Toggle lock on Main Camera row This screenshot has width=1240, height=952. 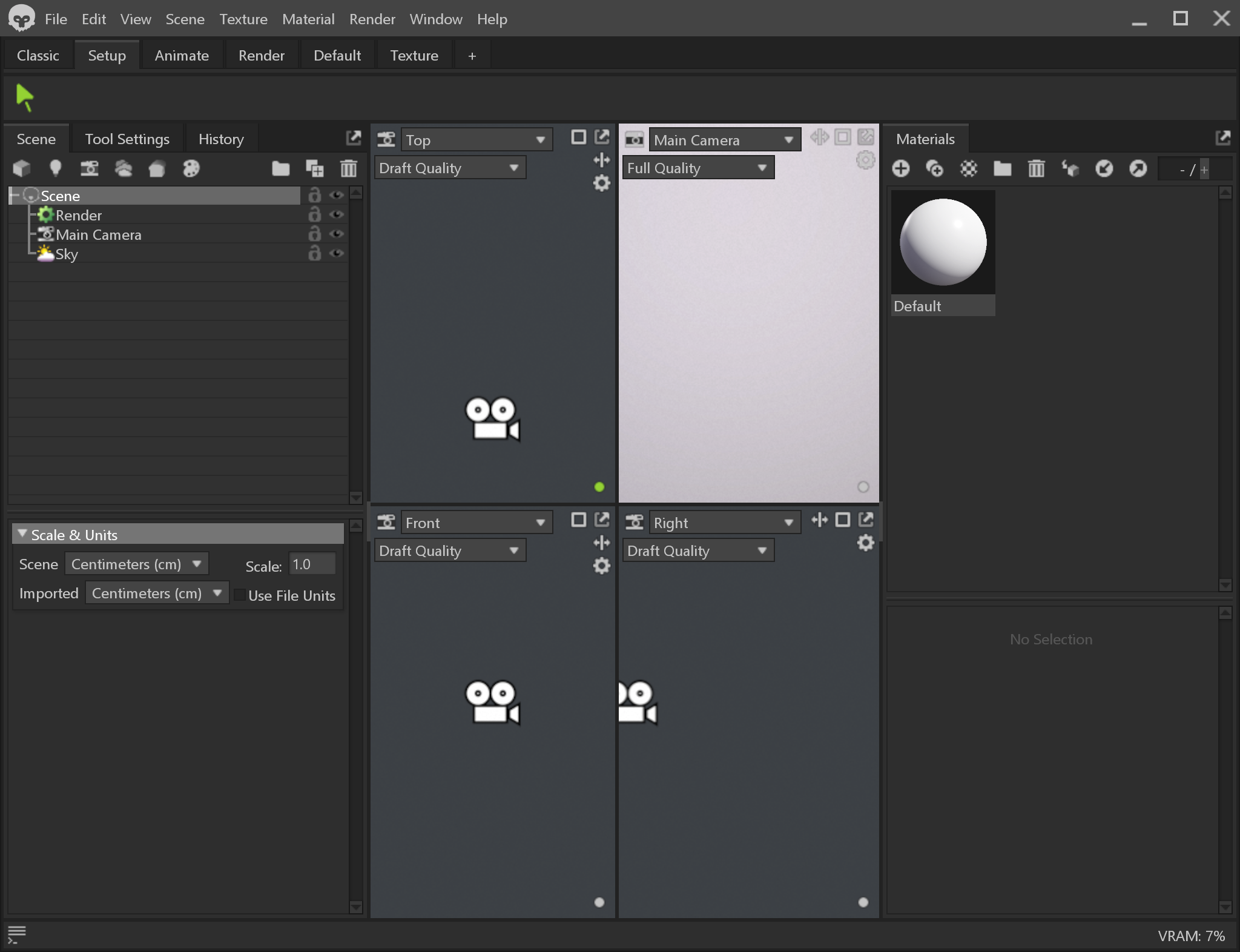point(314,234)
